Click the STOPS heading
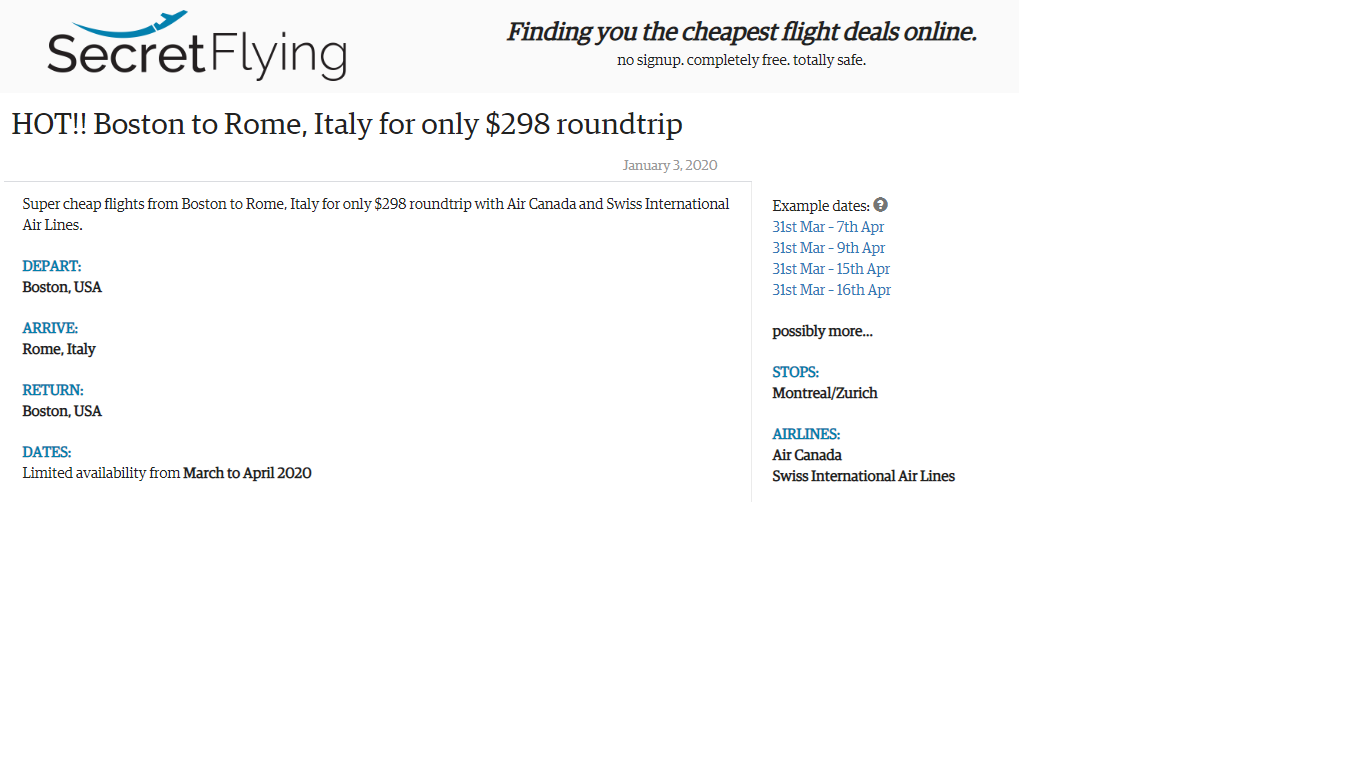1366x768 pixels. (x=795, y=372)
